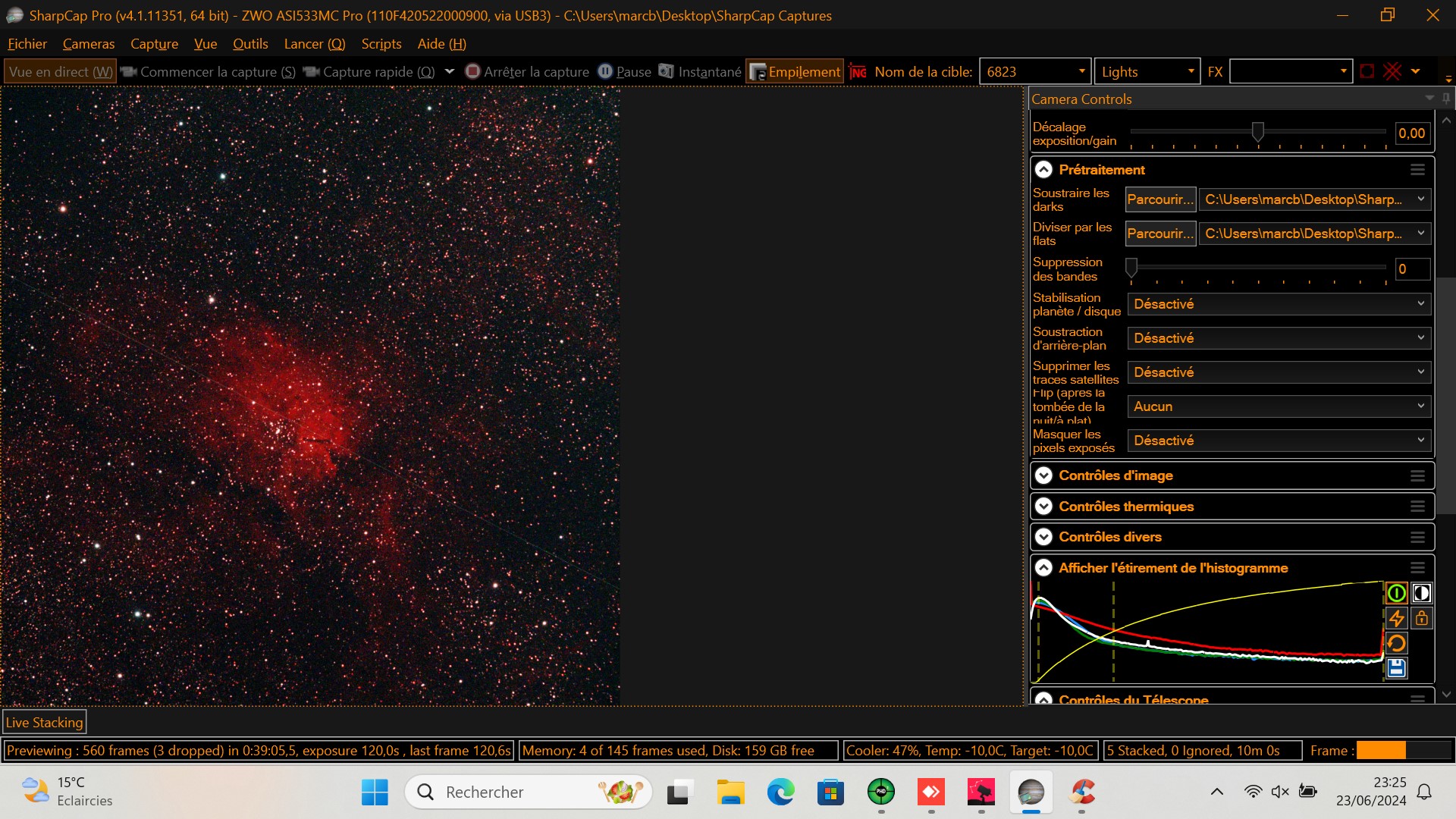Click the Arrêter la capture stop button
Viewport: 1456px width, 819px height.
(x=527, y=71)
